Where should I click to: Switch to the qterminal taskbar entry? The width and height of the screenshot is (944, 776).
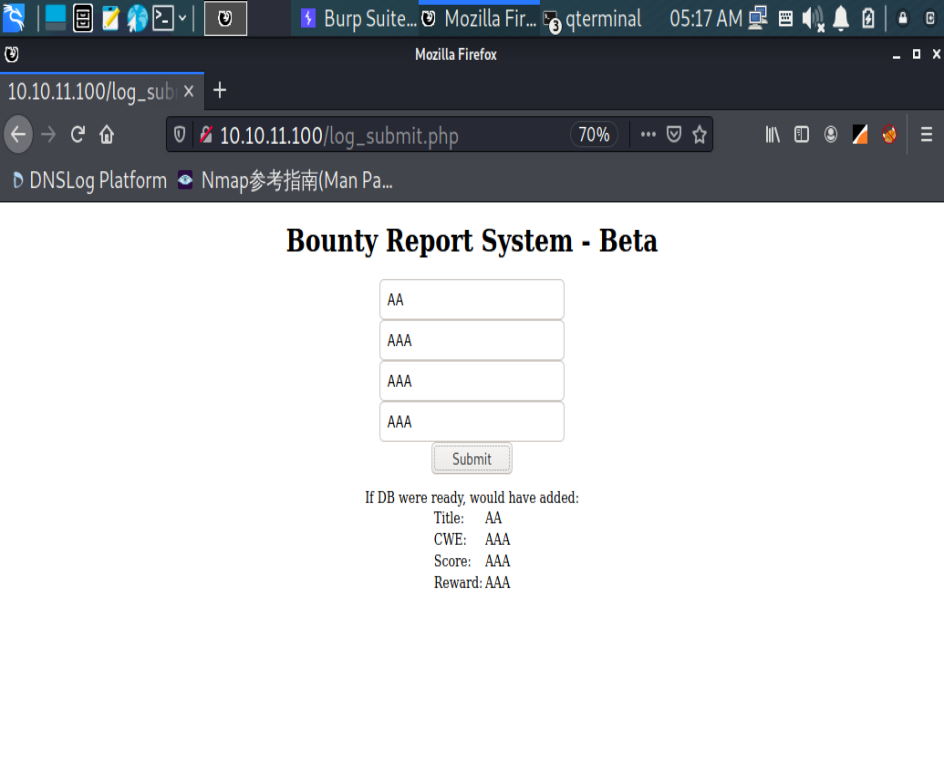point(593,19)
